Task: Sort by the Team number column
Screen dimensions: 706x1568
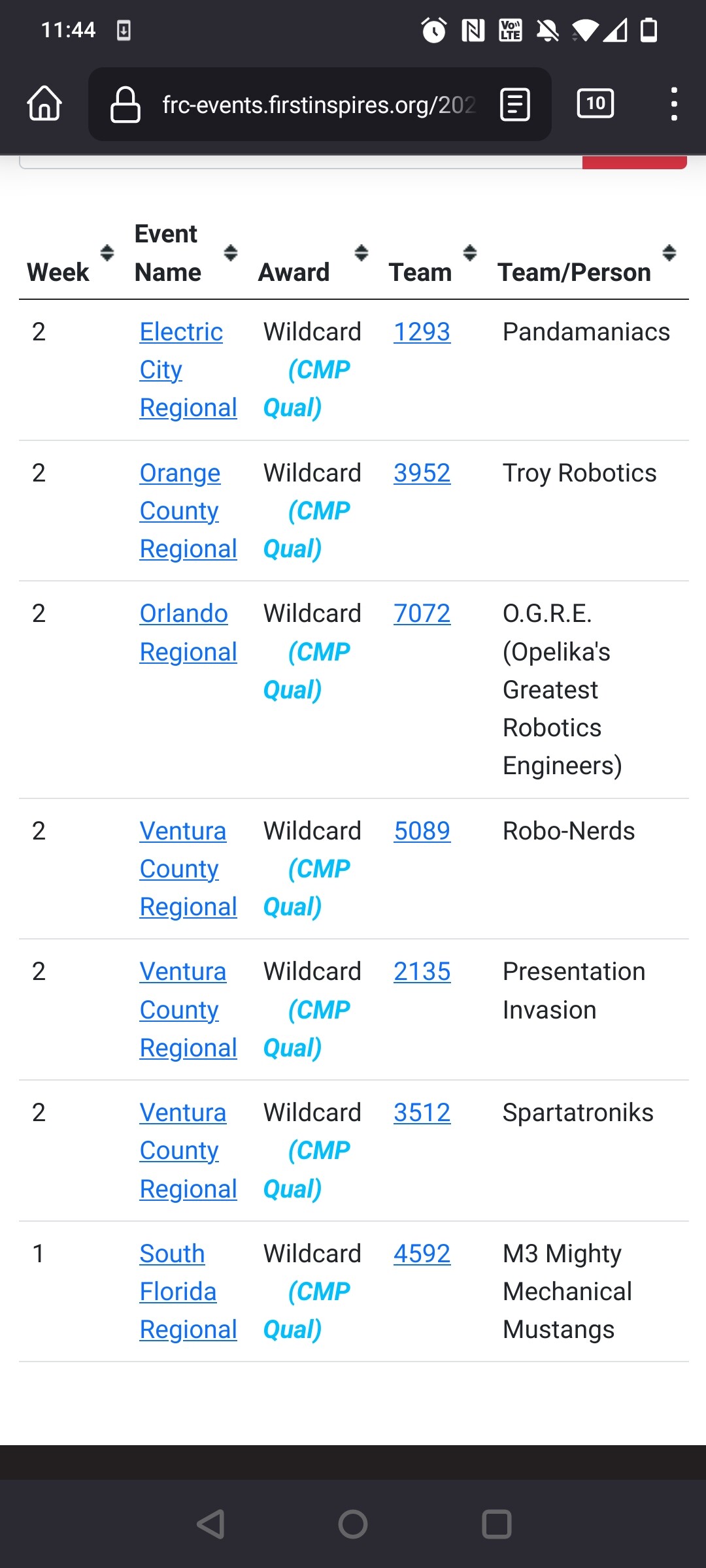Action: (x=469, y=253)
